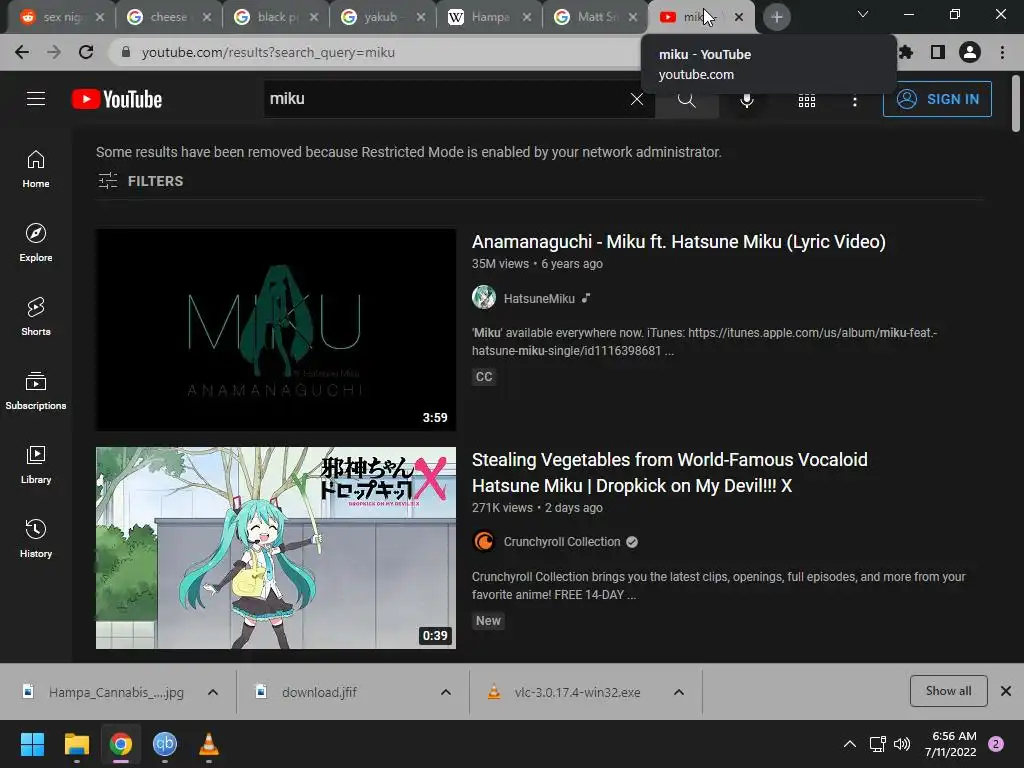This screenshot has height=768, width=1024.
Task: Go back in browser
Action: 22,52
